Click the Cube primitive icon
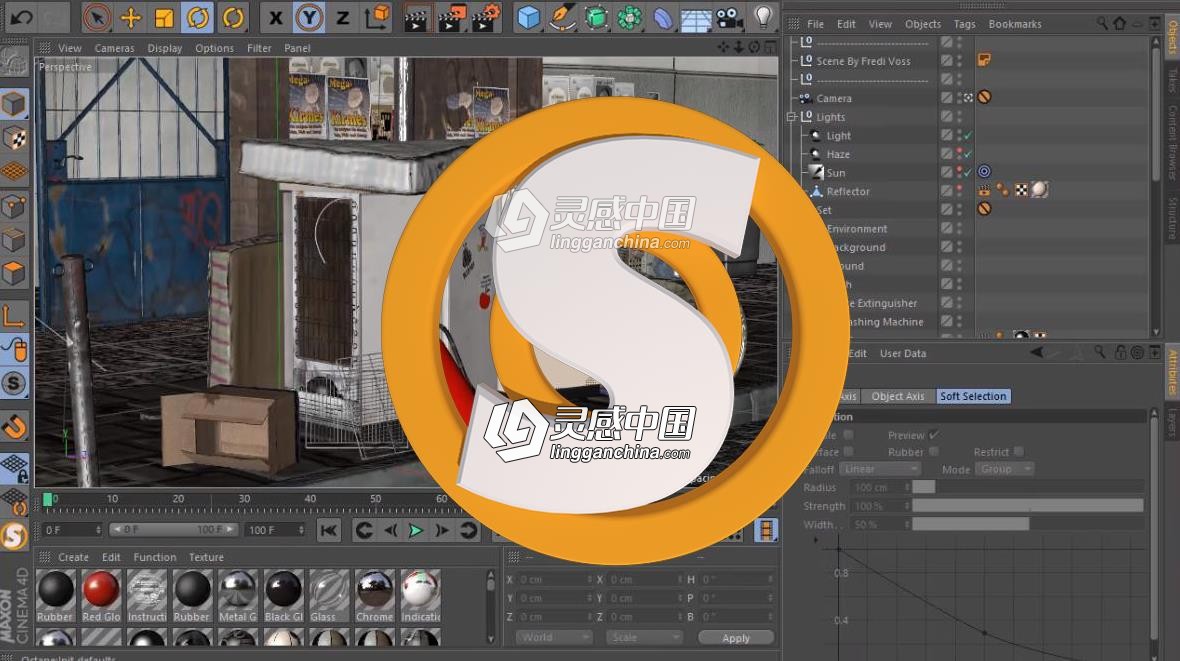 529,17
